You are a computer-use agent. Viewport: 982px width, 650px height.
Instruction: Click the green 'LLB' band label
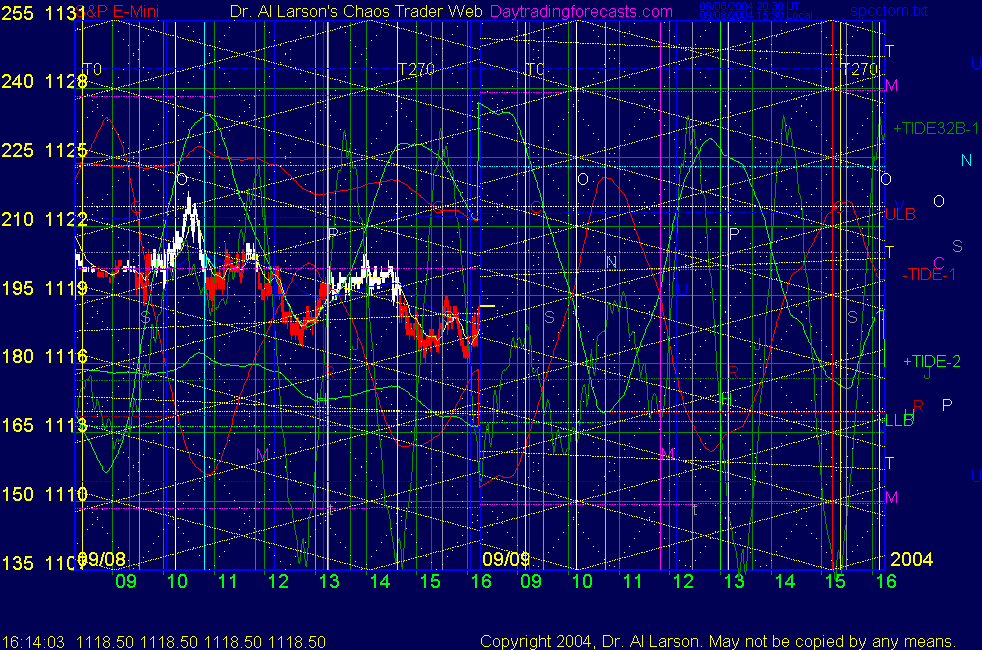click(x=899, y=421)
